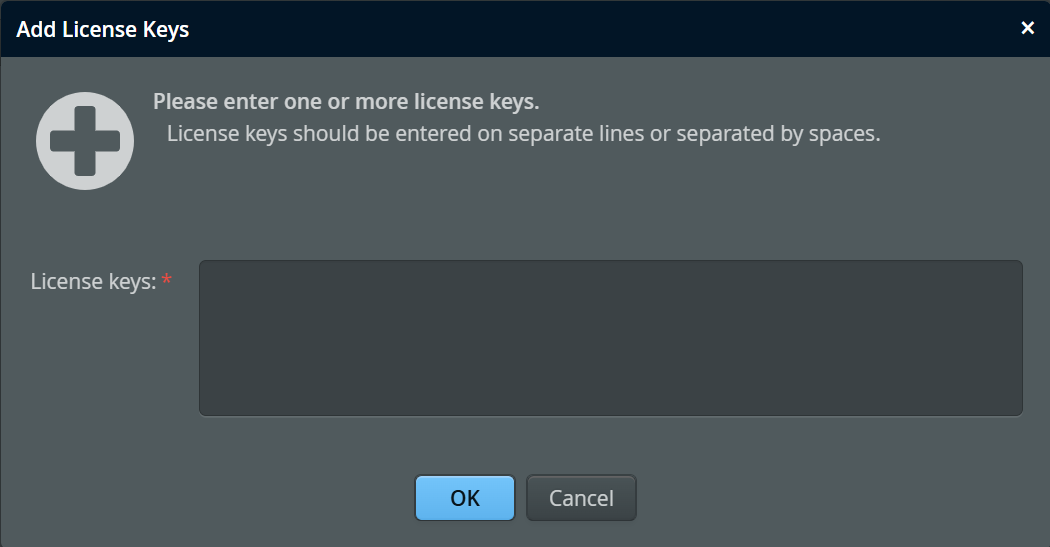Select the dark title bar's empty area
The width and height of the screenshot is (1050, 547).
pyautogui.click(x=600, y=29)
